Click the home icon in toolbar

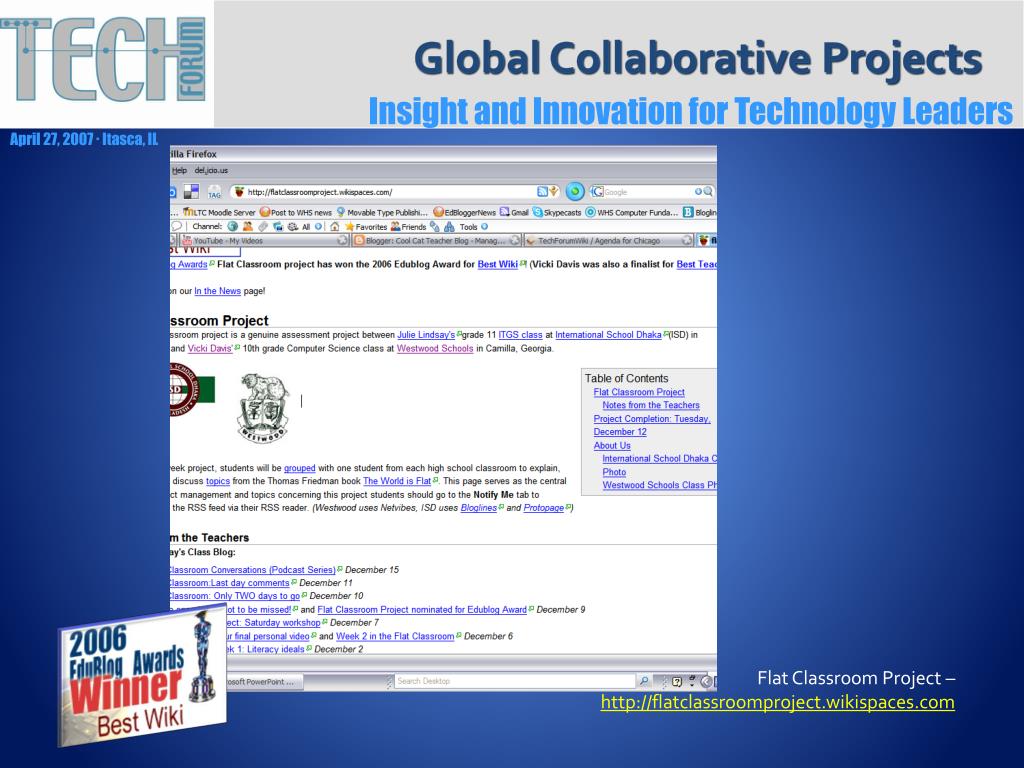(x=334, y=227)
